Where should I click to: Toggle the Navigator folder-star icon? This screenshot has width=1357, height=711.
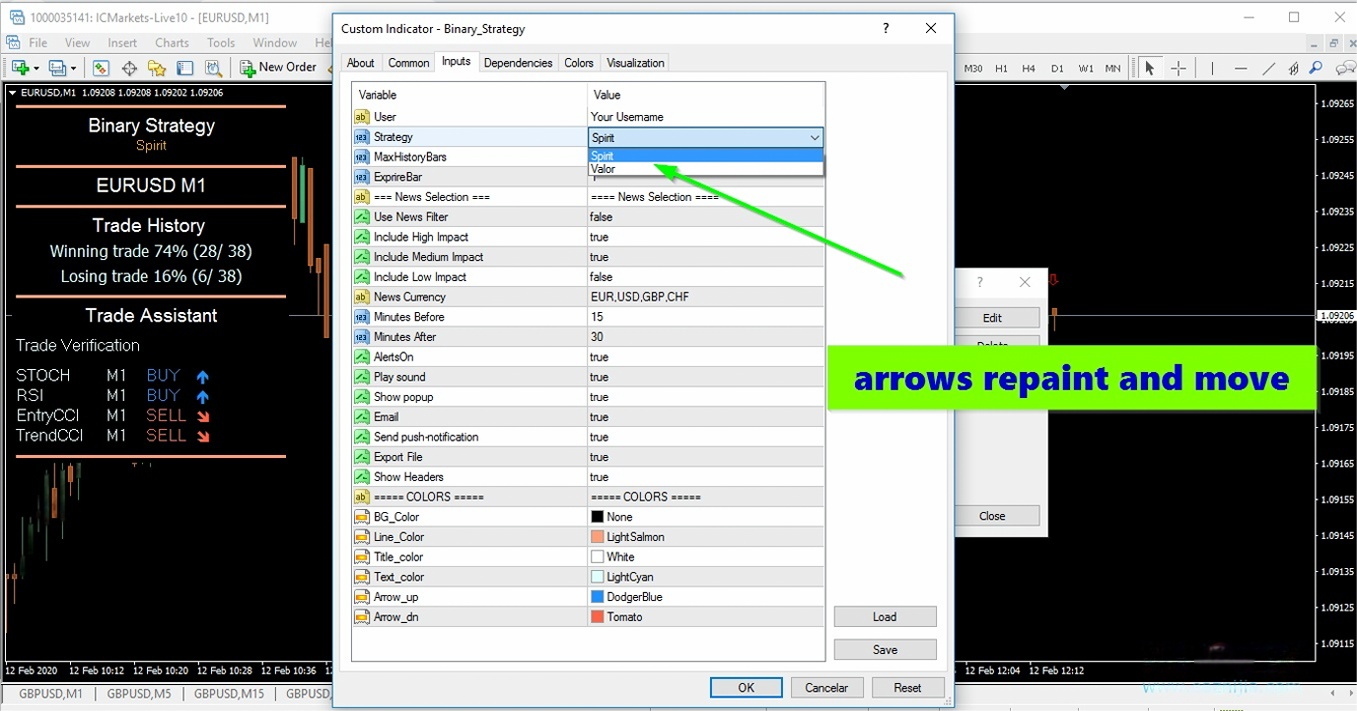(157, 68)
